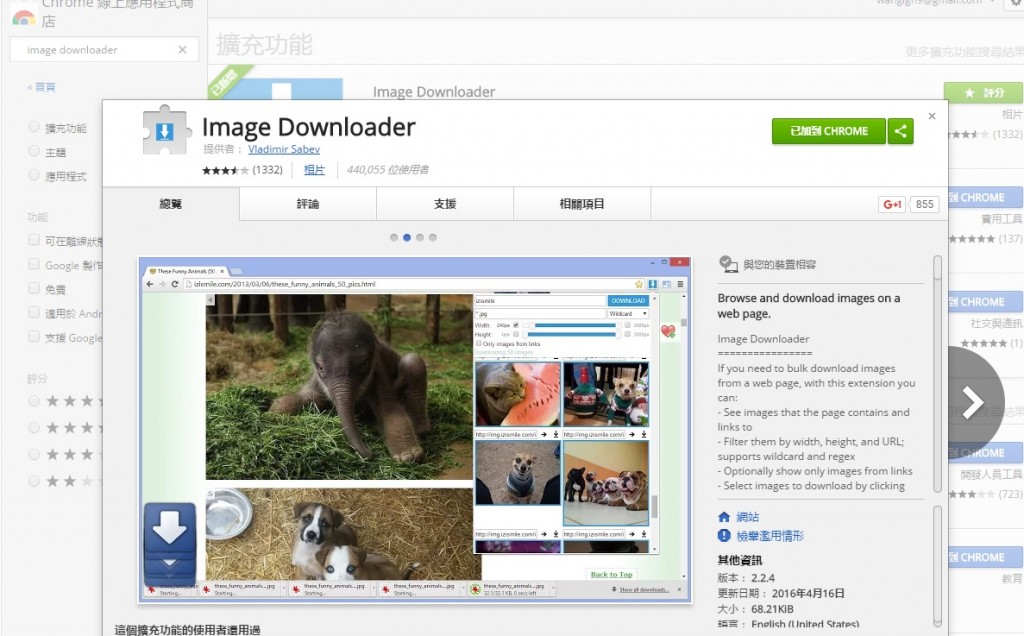
Task: Click the 440,055 users count text
Action: [x=388, y=170]
